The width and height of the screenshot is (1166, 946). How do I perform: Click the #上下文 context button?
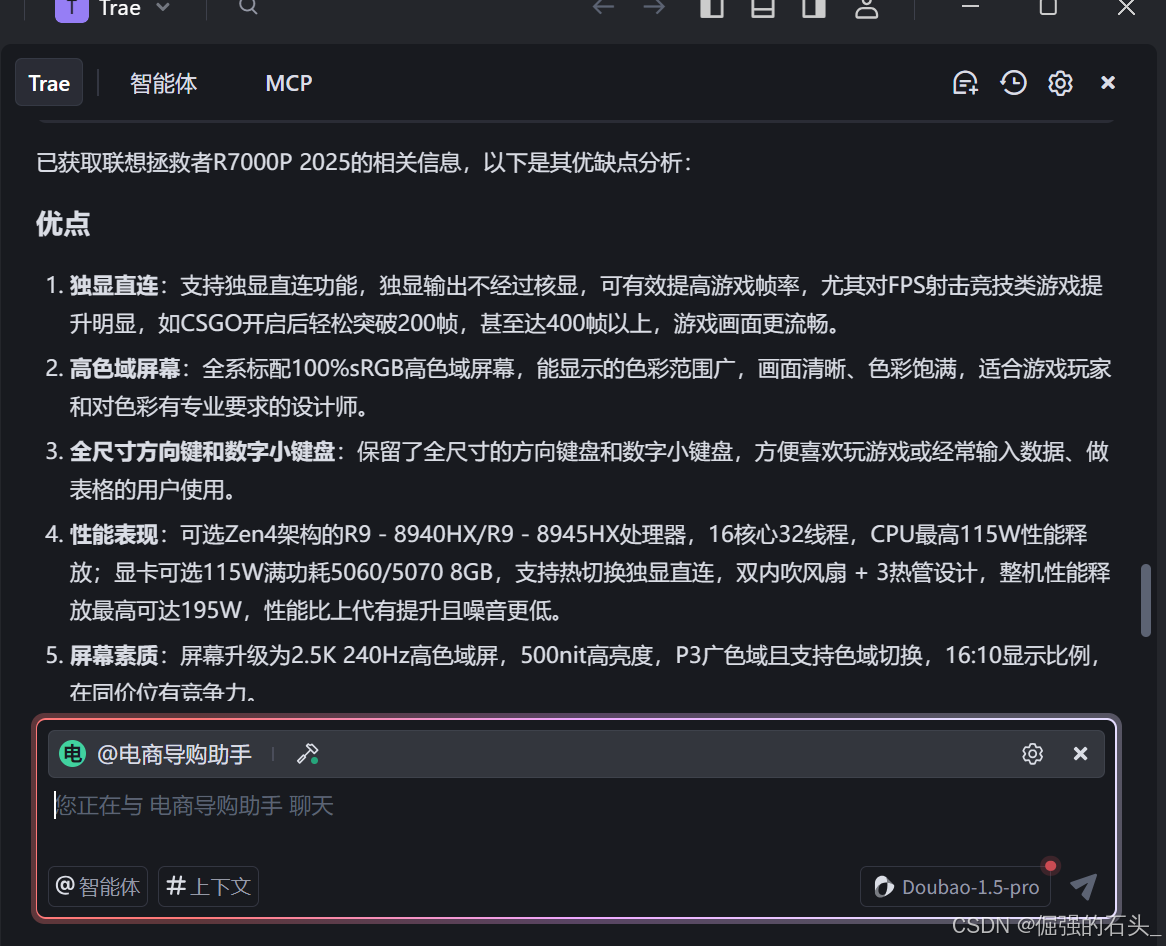208,887
